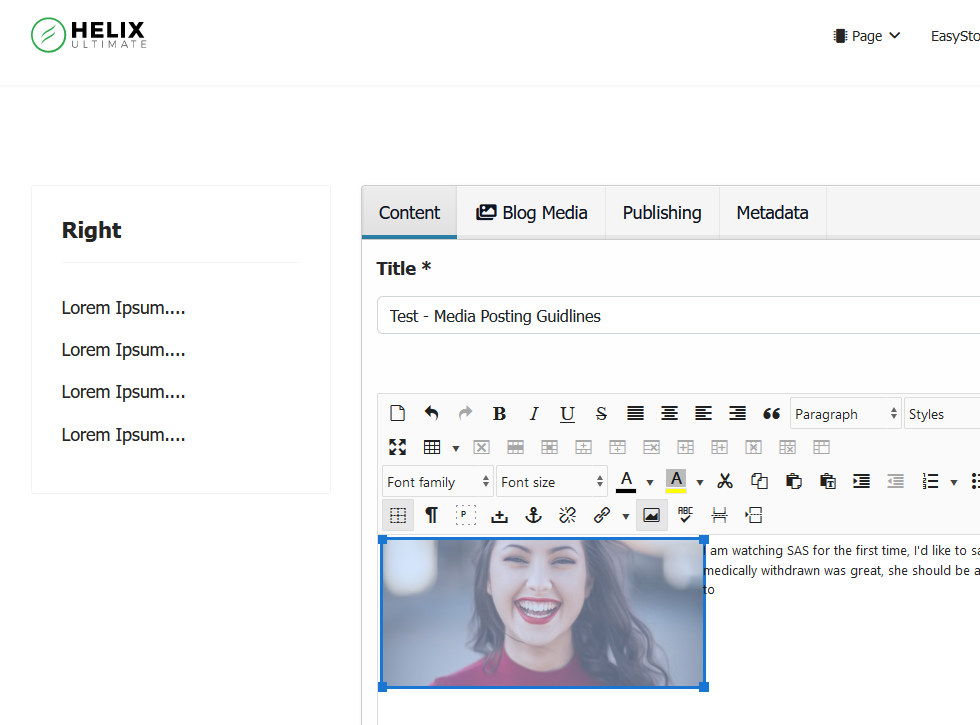Viewport: 980px width, 725px height.
Task: Insert an anchor
Action: 534,515
